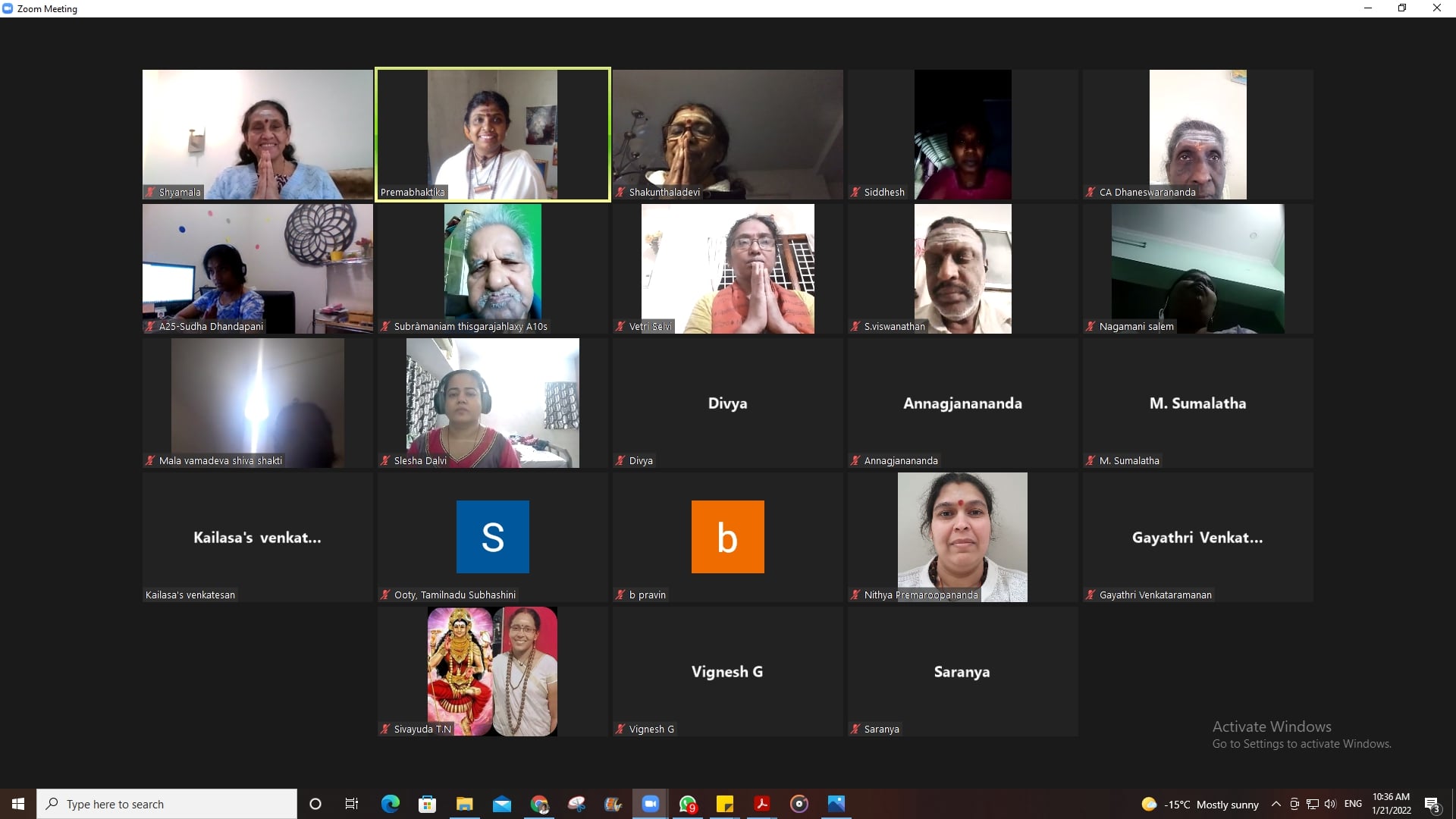The height and width of the screenshot is (819, 1456).
Task: Open the notification center
Action: pos(1432,805)
